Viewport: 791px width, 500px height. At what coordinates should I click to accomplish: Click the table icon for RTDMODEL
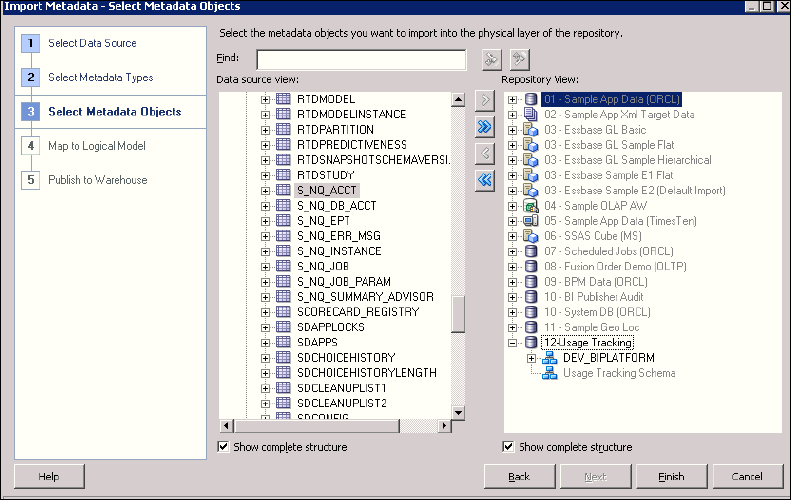pyautogui.click(x=283, y=99)
